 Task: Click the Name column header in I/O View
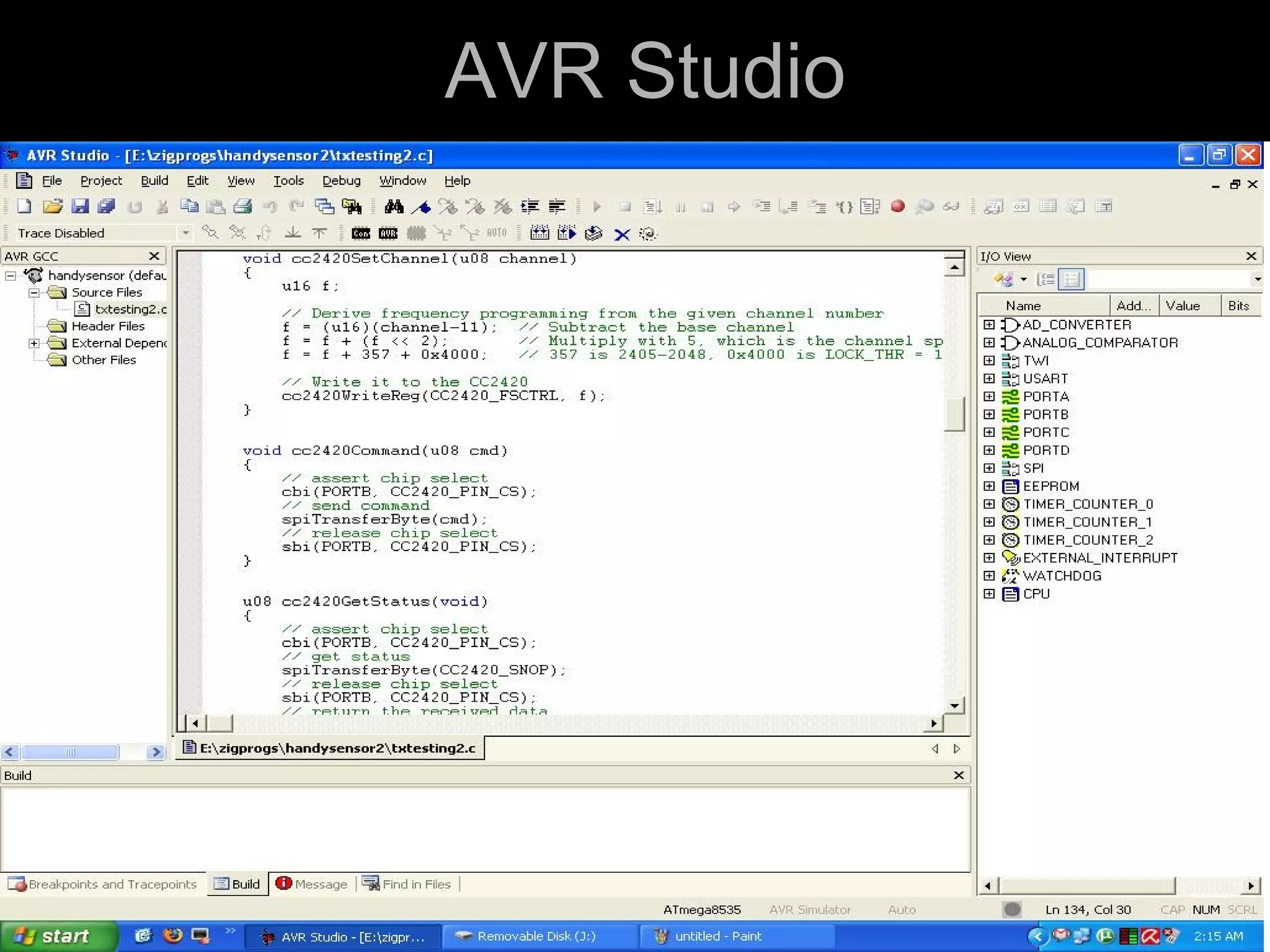[x=1044, y=306]
